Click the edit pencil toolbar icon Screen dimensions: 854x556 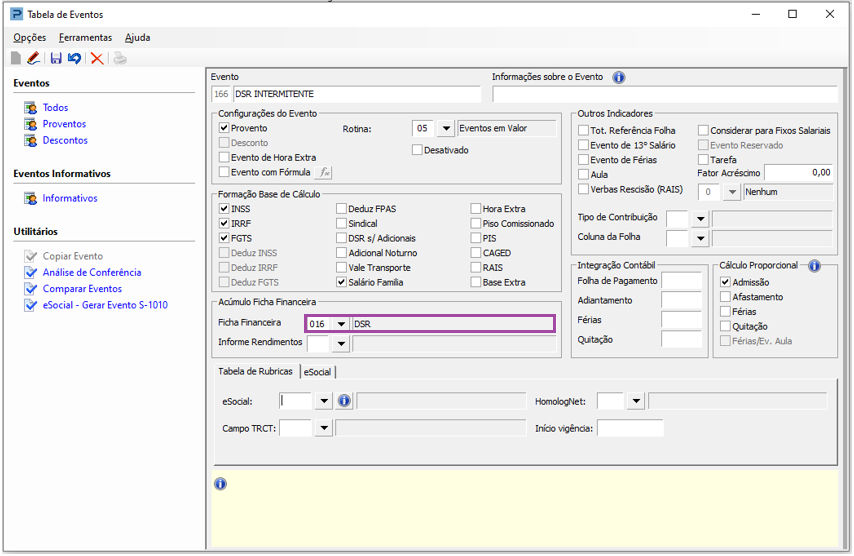[33, 59]
